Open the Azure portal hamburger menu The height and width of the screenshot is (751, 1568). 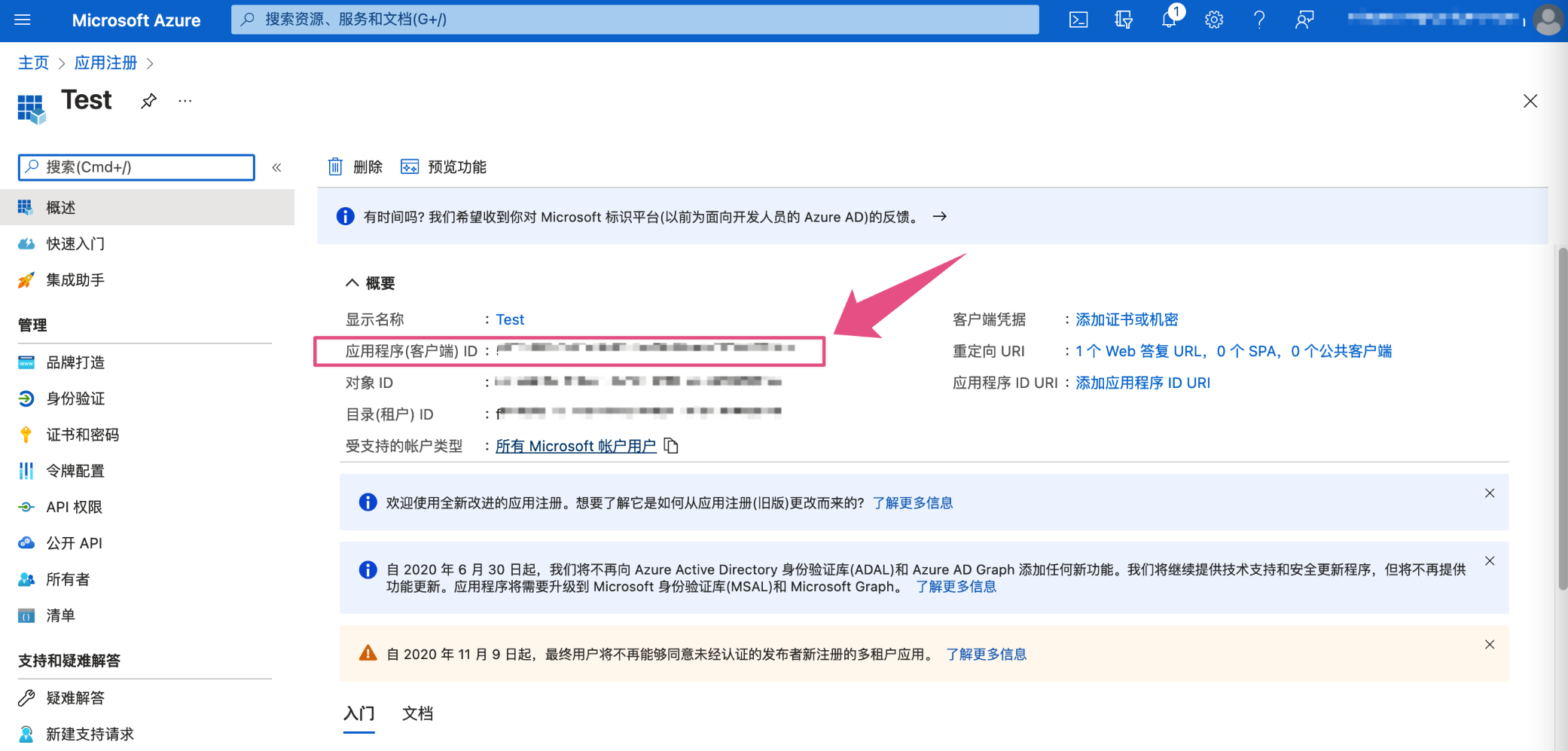[x=23, y=20]
